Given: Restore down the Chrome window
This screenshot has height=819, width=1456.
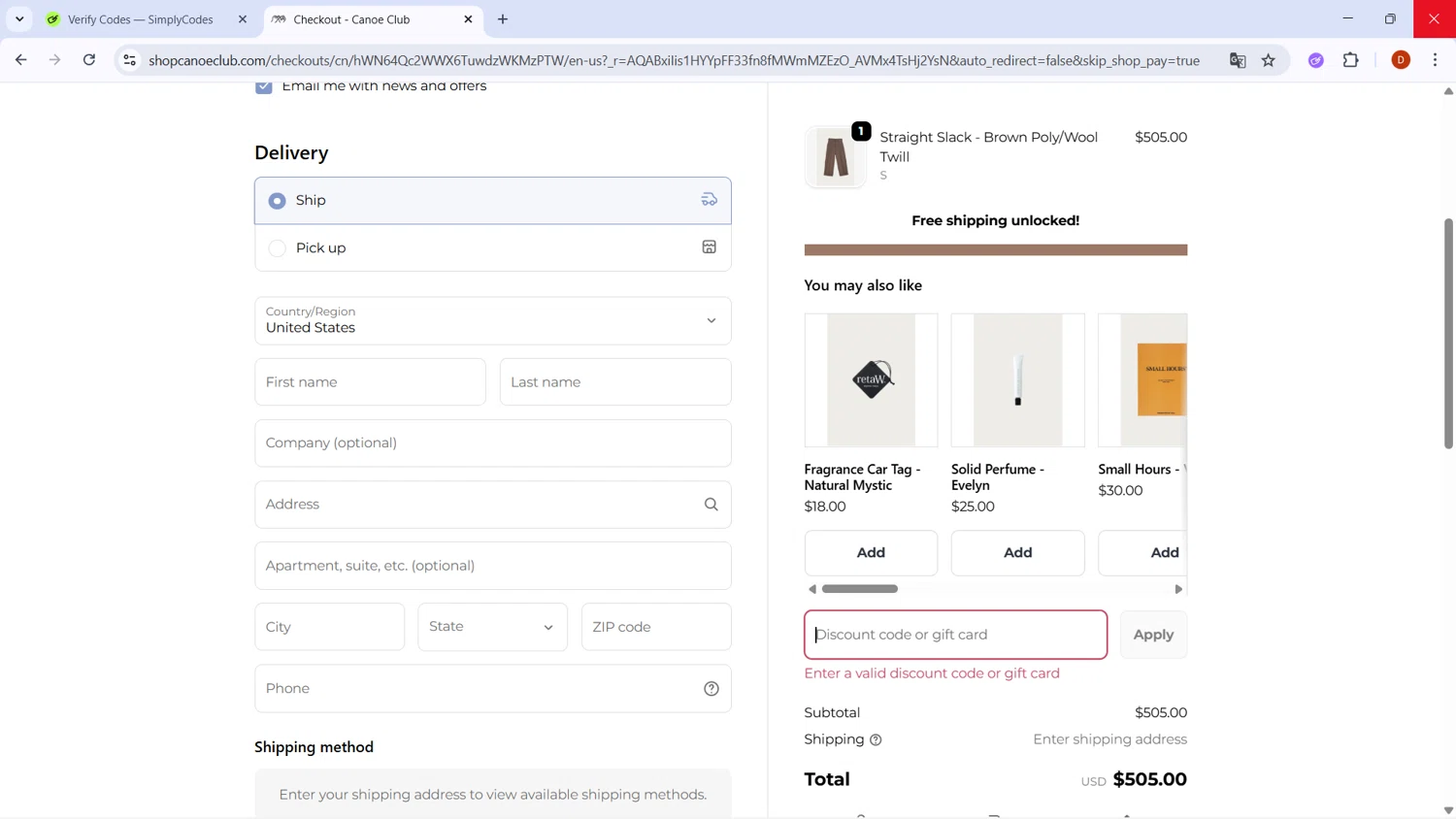Looking at the screenshot, I should click(x=1390, y=18).
